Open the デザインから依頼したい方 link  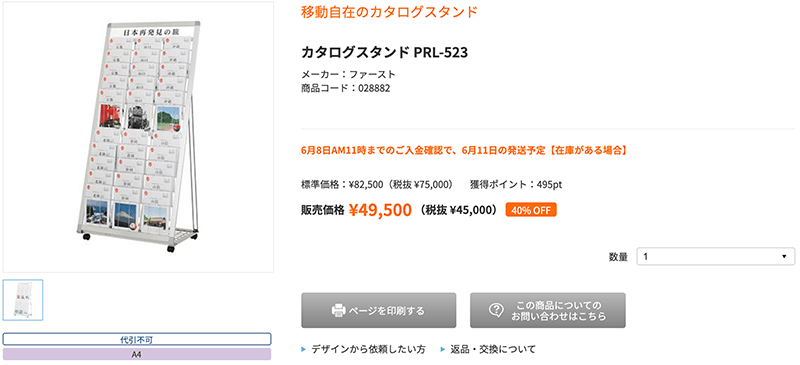[368, 350]
